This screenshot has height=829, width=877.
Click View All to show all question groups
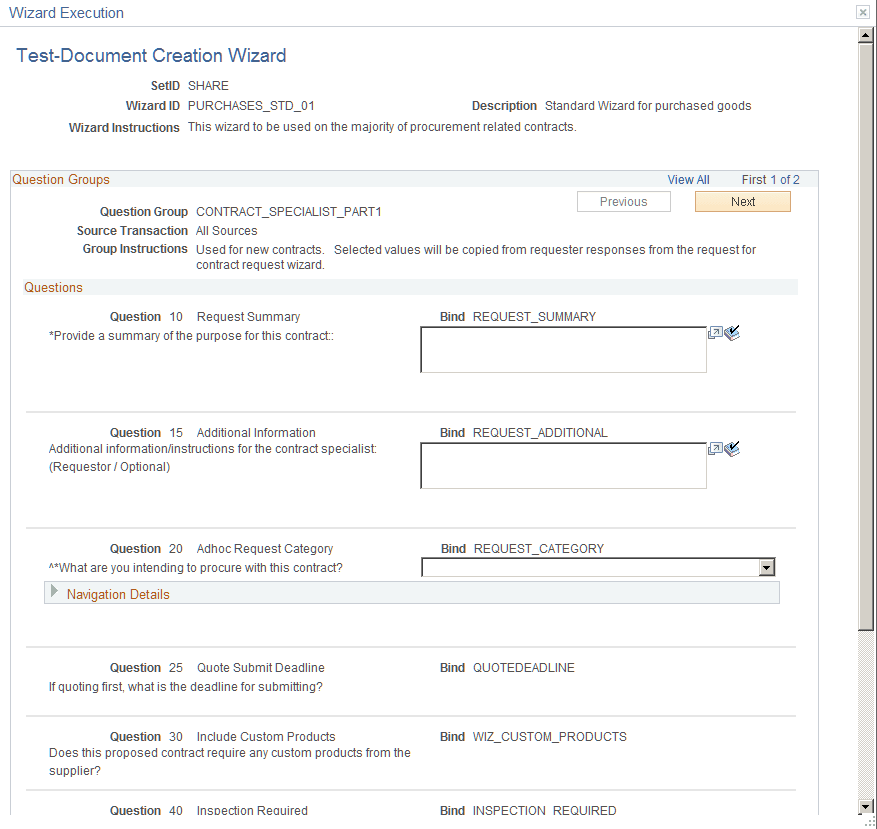688,179
